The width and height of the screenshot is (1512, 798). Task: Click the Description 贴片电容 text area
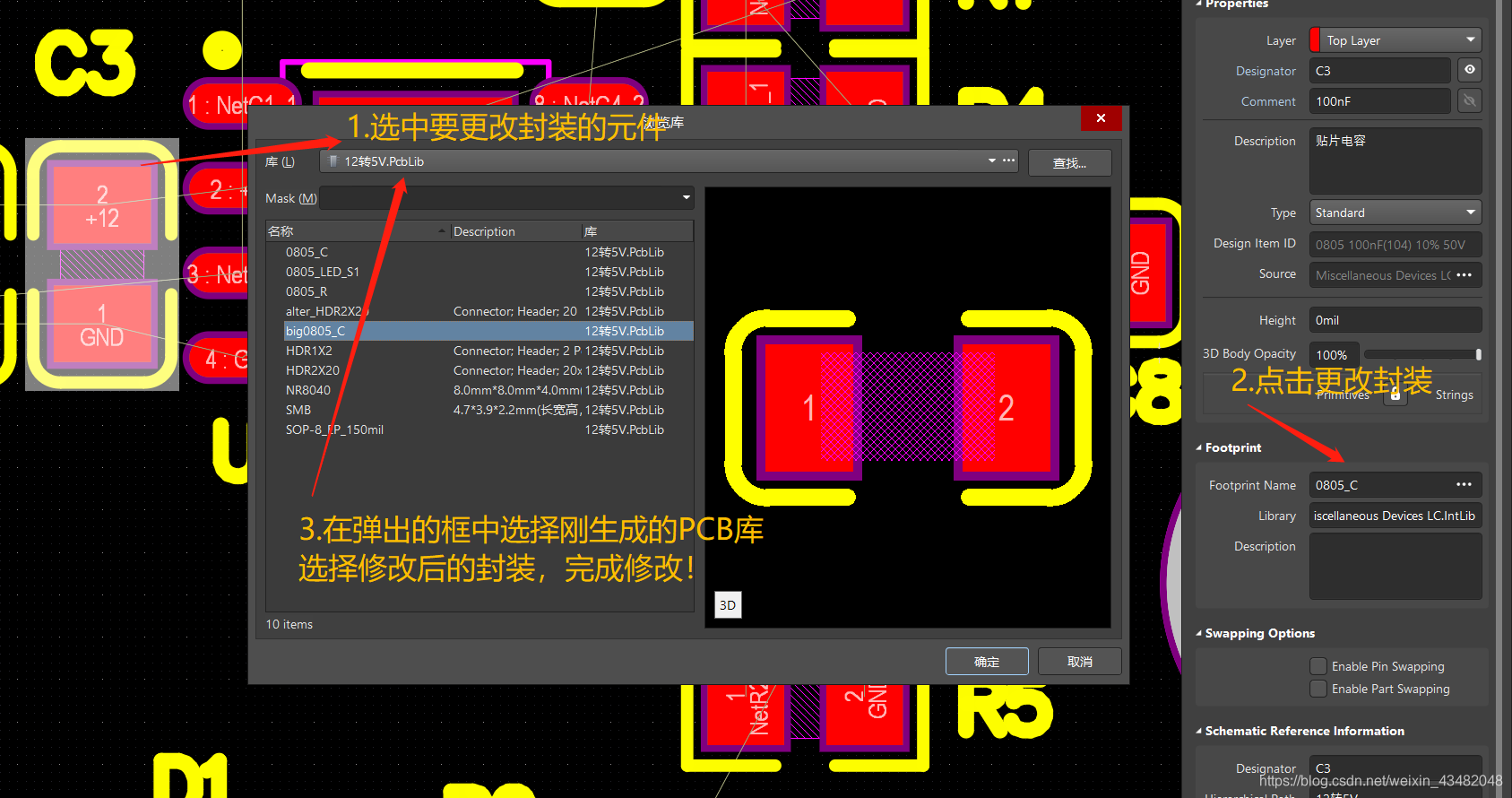(1395, 160)
